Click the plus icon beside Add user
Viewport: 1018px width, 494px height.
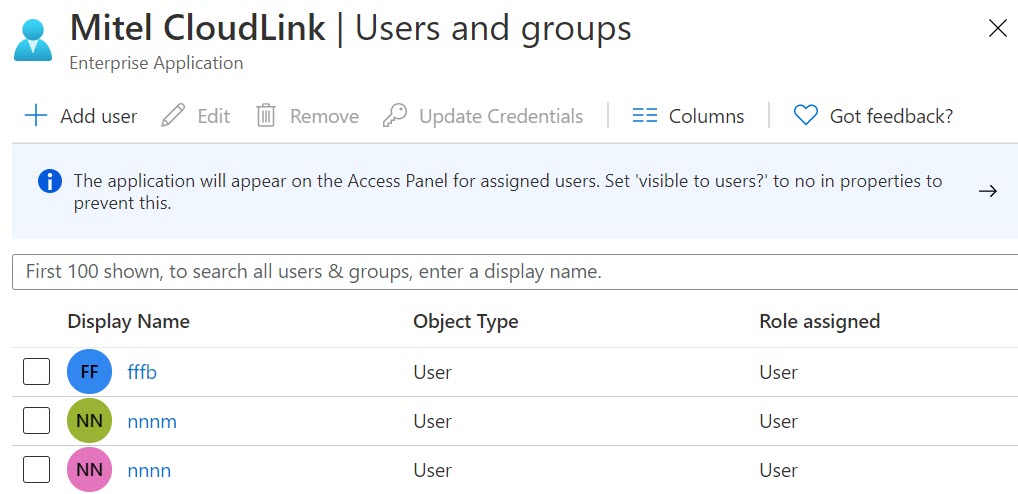click(x=36, y=116)
